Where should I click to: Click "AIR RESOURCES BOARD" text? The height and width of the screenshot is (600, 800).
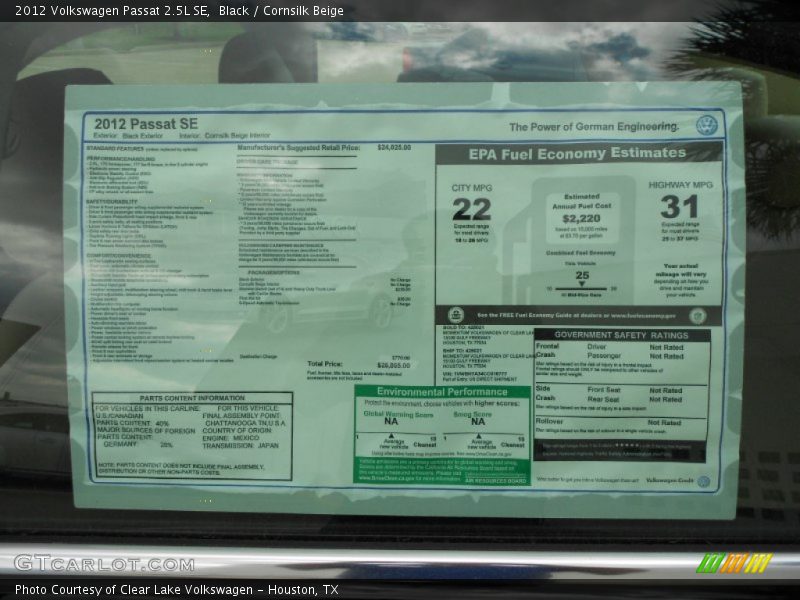495,481
